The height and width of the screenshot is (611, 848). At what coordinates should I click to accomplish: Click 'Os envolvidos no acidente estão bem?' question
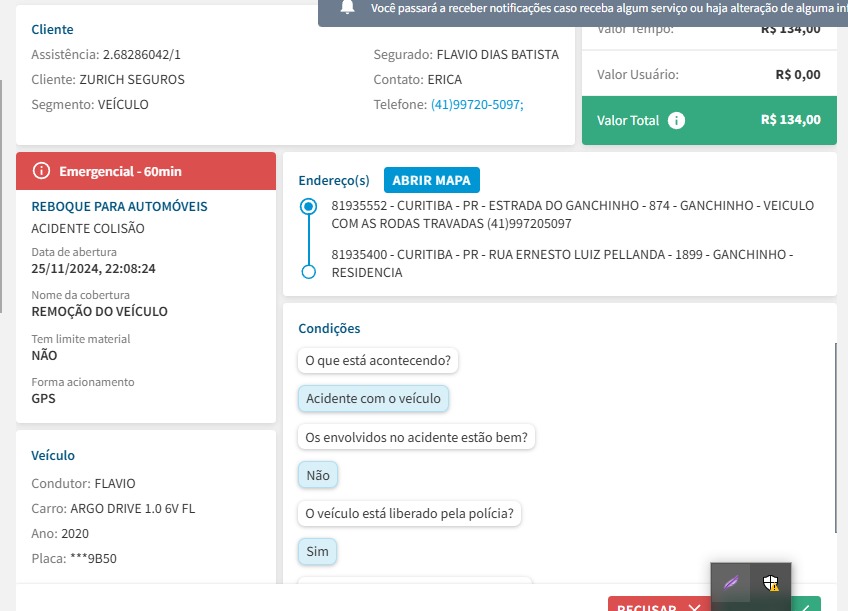coord(416,437)
